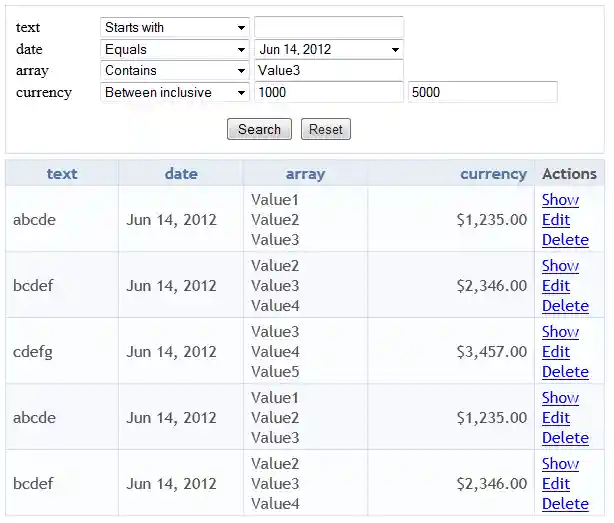Open the text filter 'Starts with' dropdown
614x523 pixels.
[x=175, y=27]
